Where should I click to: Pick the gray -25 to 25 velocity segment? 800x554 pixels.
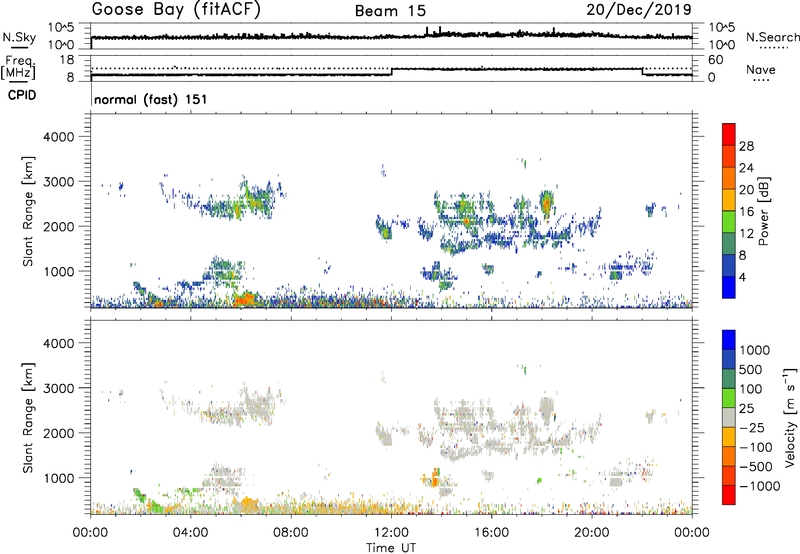pos(729,417)
